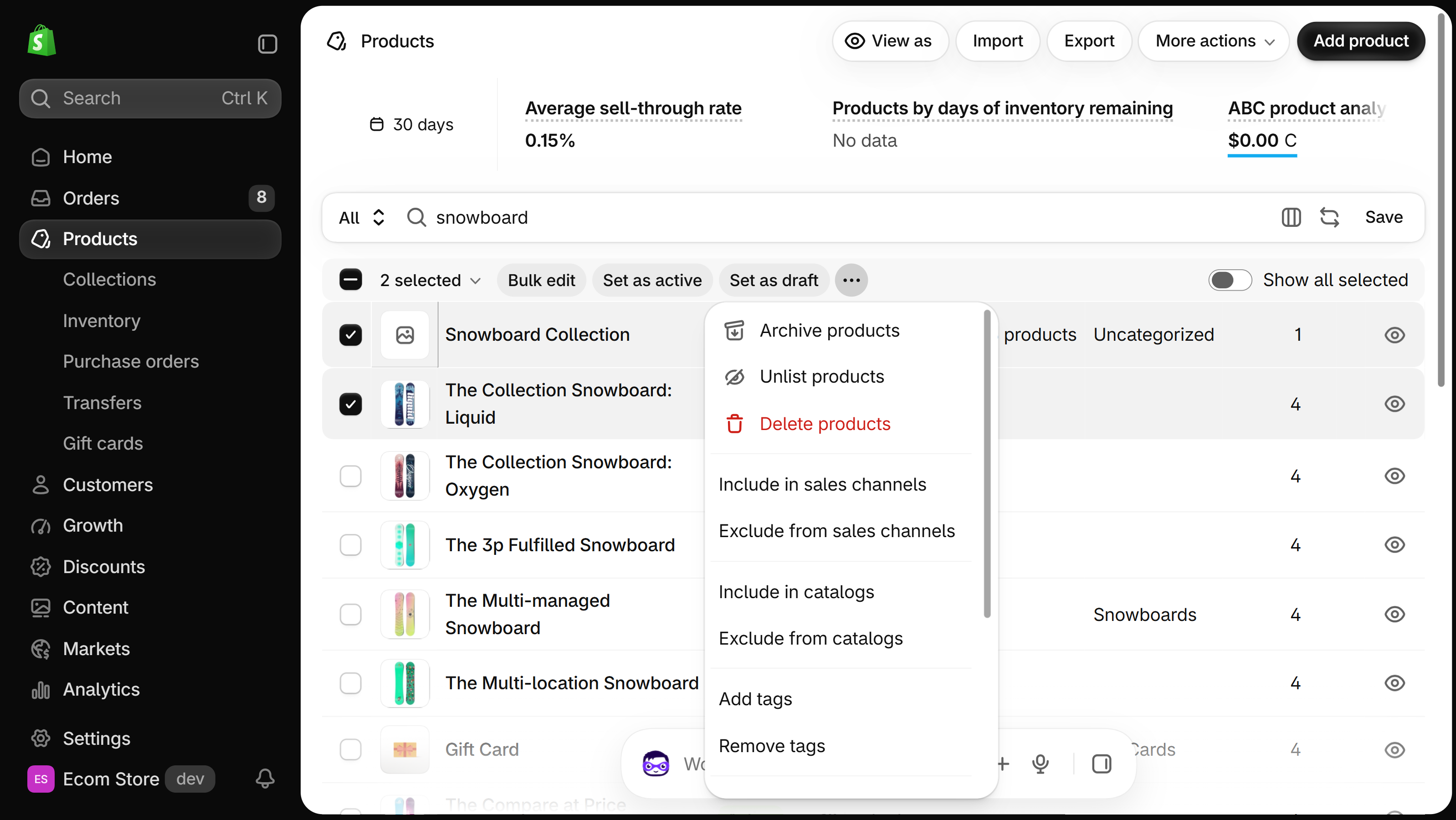The image size is (1456, 820).
Task: Check The Collection Snowboard: Oxygen checkbox
Action: tap(350, 476)
